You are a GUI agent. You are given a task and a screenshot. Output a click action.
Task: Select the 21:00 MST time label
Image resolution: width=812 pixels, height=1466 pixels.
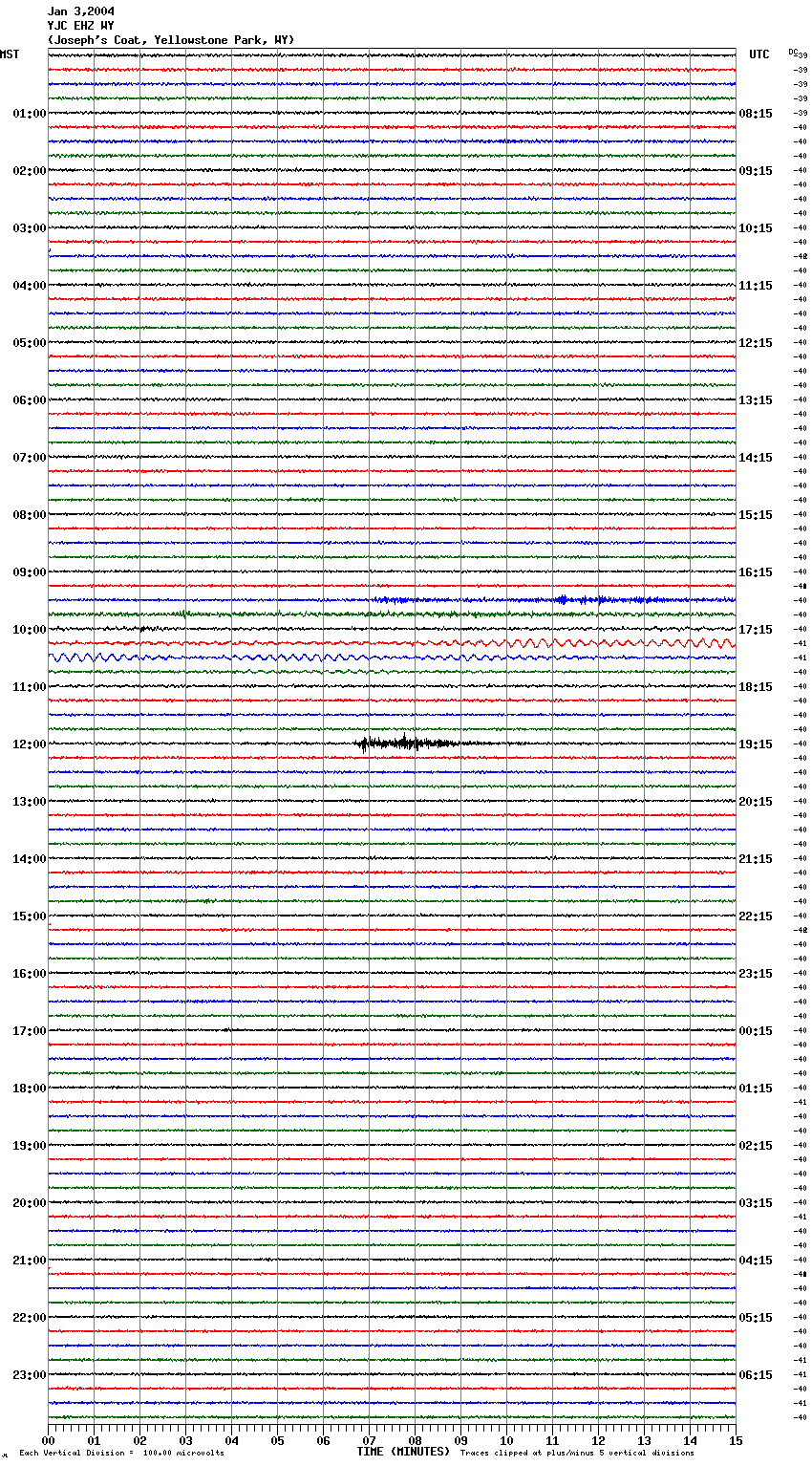tap(30, 1261)
